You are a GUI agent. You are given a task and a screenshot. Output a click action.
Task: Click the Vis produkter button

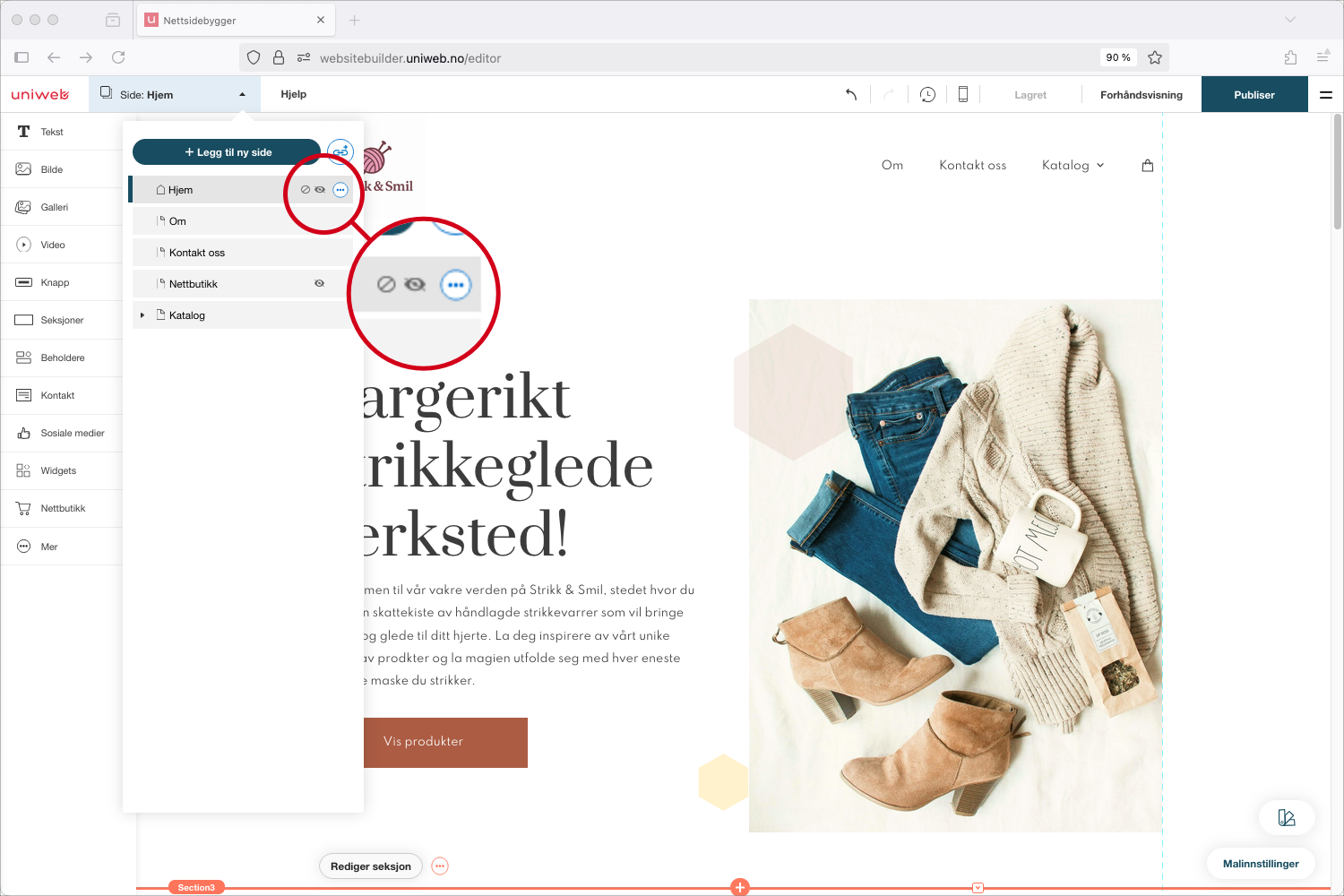pyautogui.click(x=445, y=743)
